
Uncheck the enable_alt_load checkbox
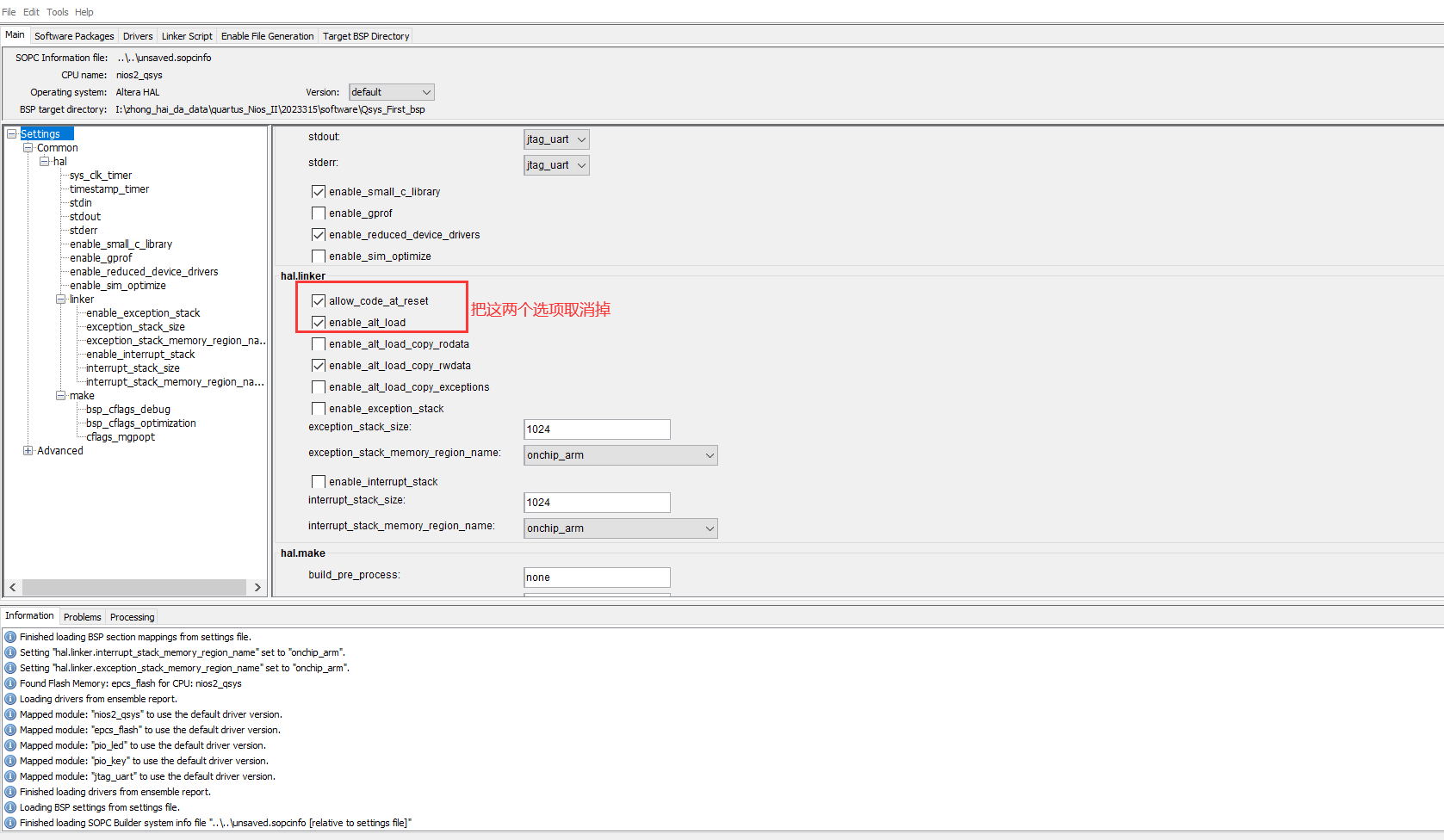click(x=318, y=322)
